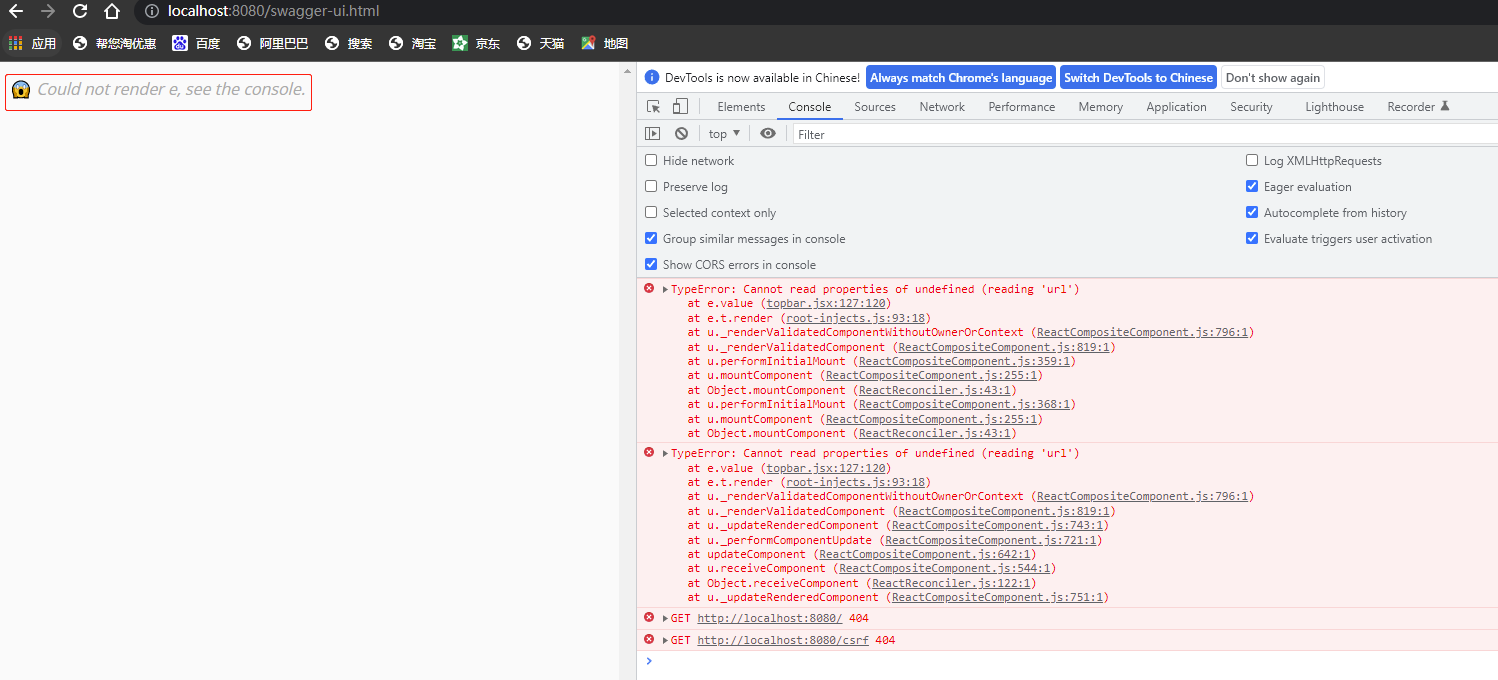The width and height of the screenshot is (1498, 680).
Task: Open the 阿里巴巴 bookmark
Action: tap(272, 43)
